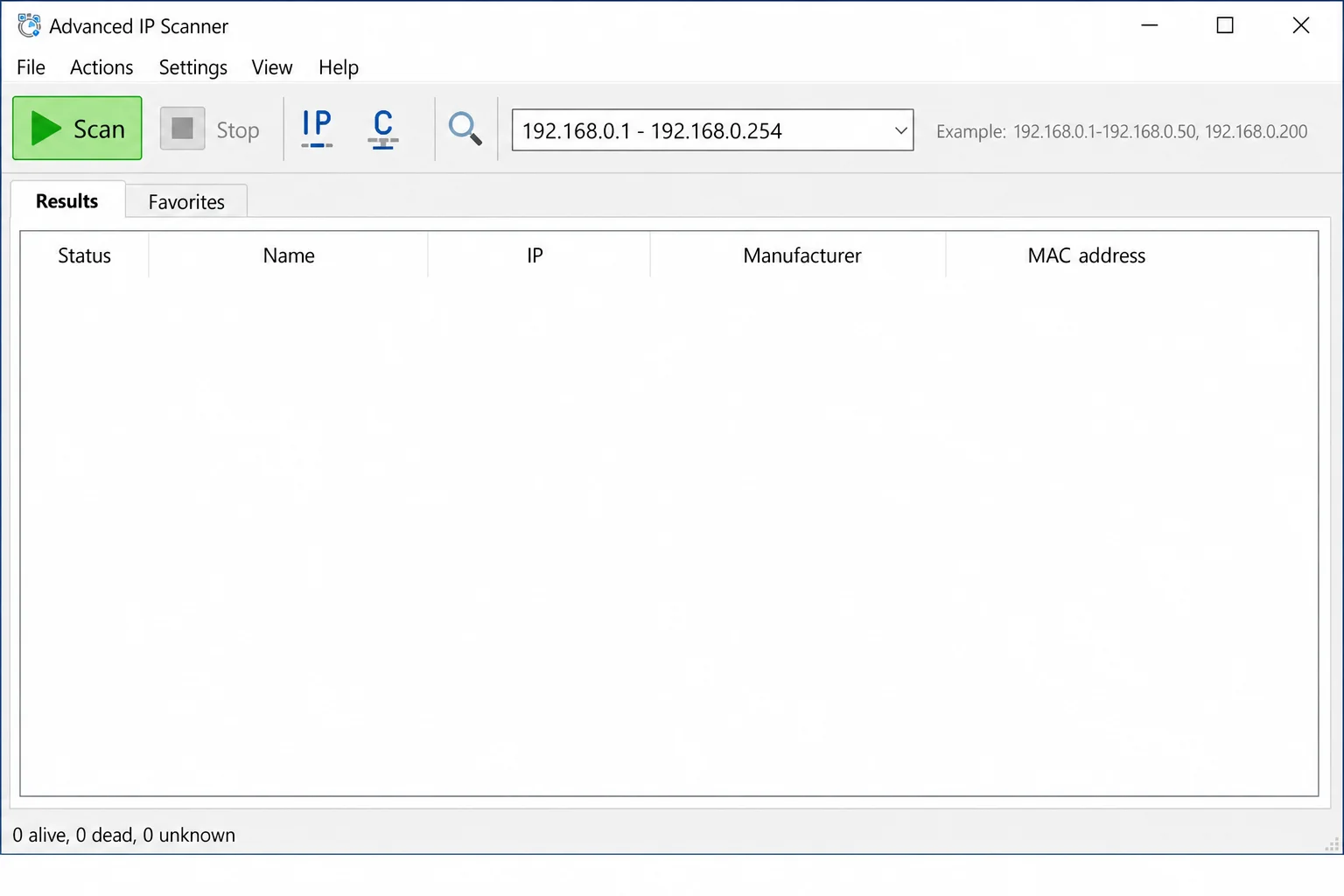1344x896 pixels.
Task: Click the '0 alive, 0 dead, 0 unknown' status text
Action: [124, 835]
